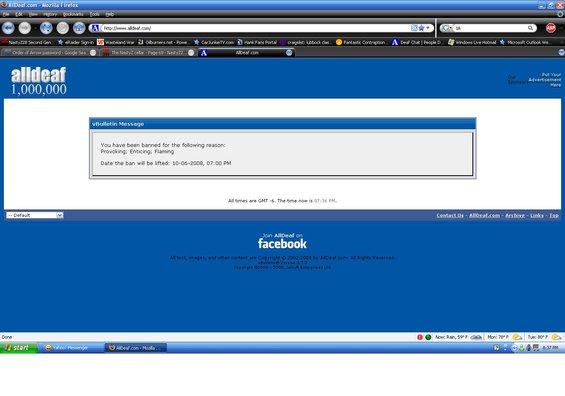The image size is (565, 396).
Task: Switch to The Nasty2 cellar tab
Action: [x=148, y=53]
